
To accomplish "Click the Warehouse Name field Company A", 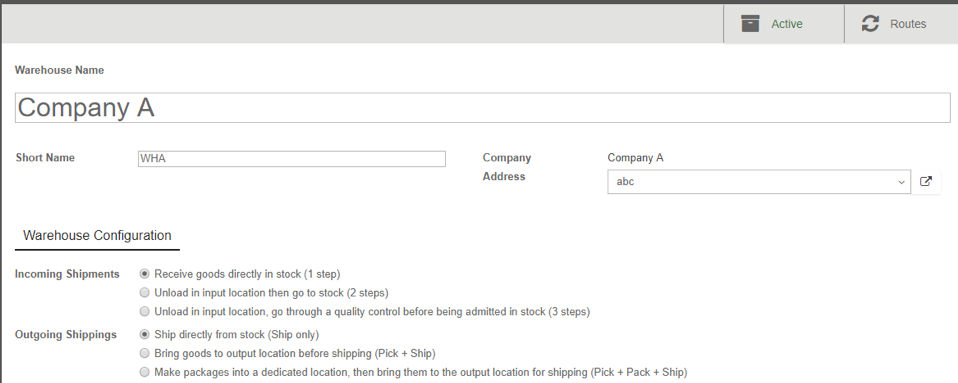I will pos(483,108).
